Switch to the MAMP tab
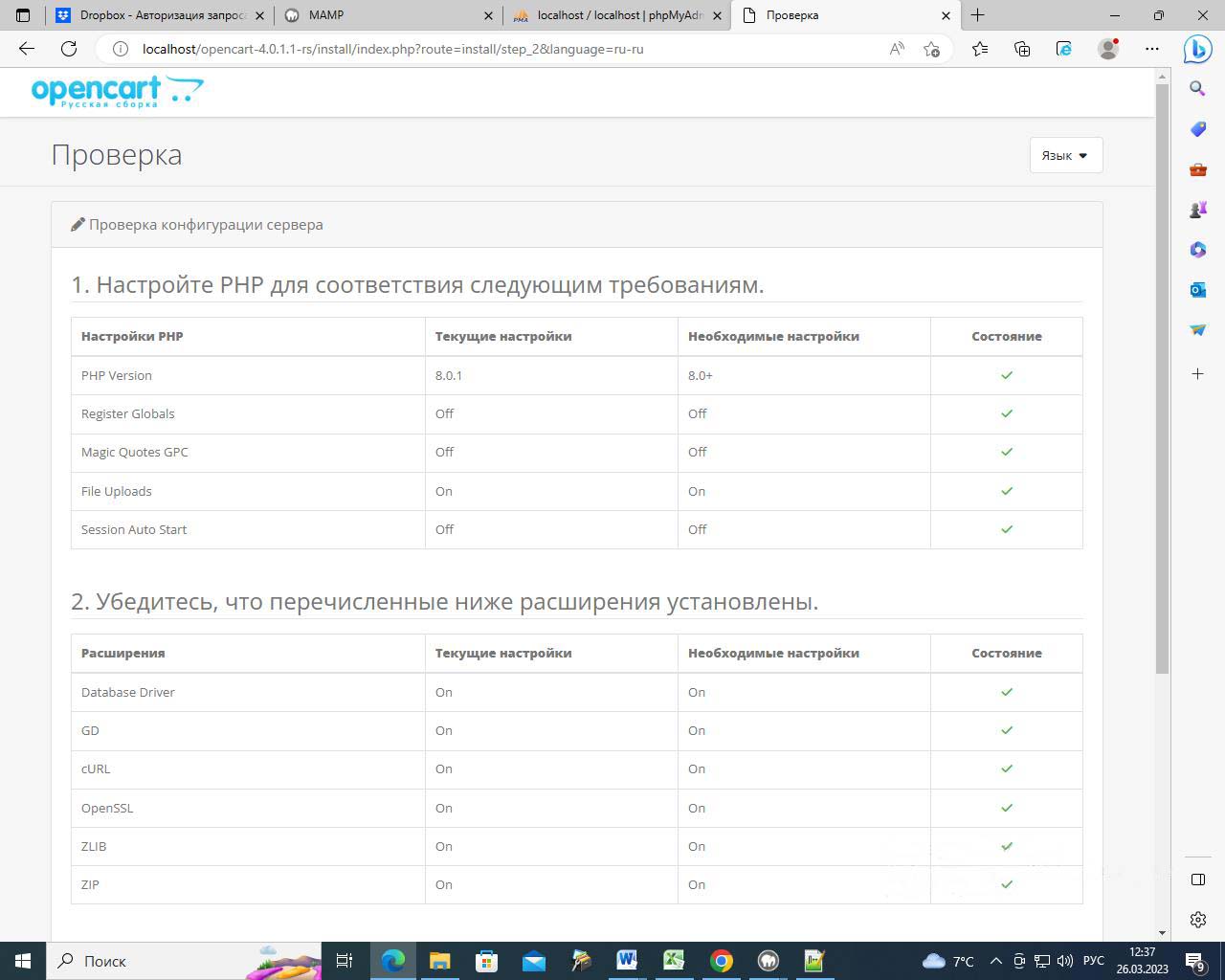Screen dimensions: 1225x980 point(383,15)
